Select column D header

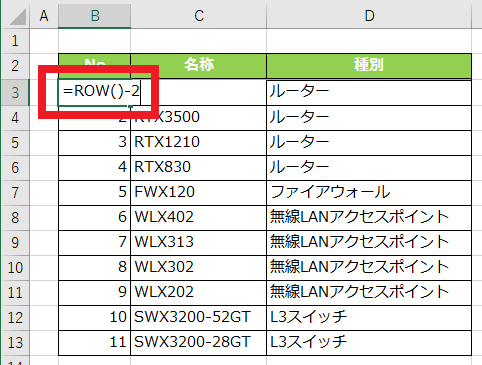[x=369, y=16]
